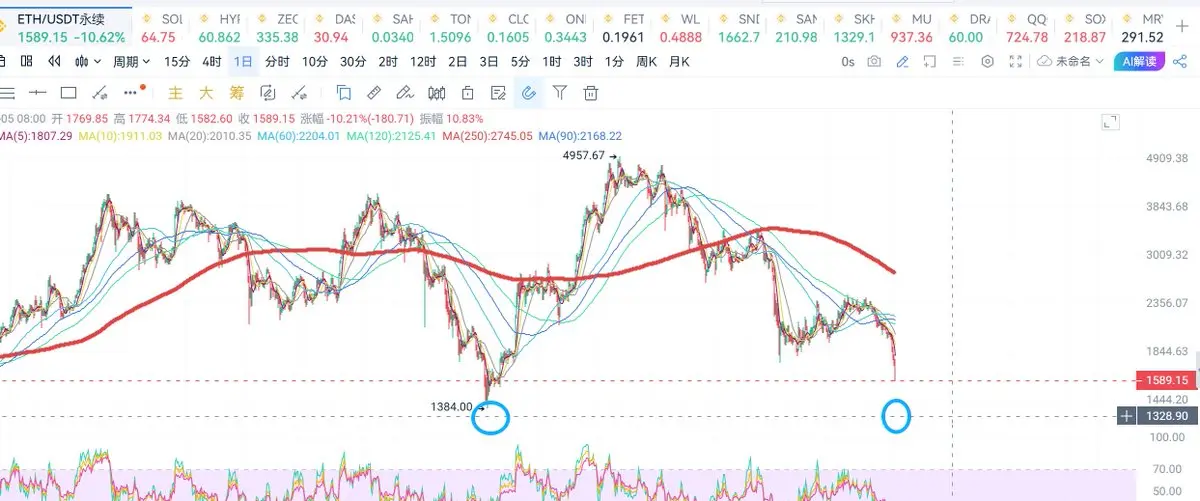The height and width of the screenshot is (501, 1200).
Task: Click the MA(90):2168.22 indicator label
Action: (580, 136)
